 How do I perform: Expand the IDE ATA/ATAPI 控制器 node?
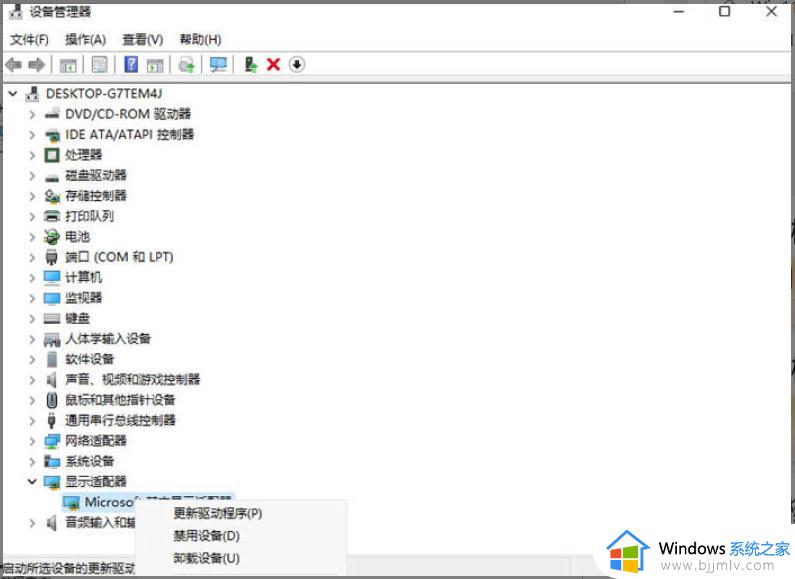click(x=32, y=134)
